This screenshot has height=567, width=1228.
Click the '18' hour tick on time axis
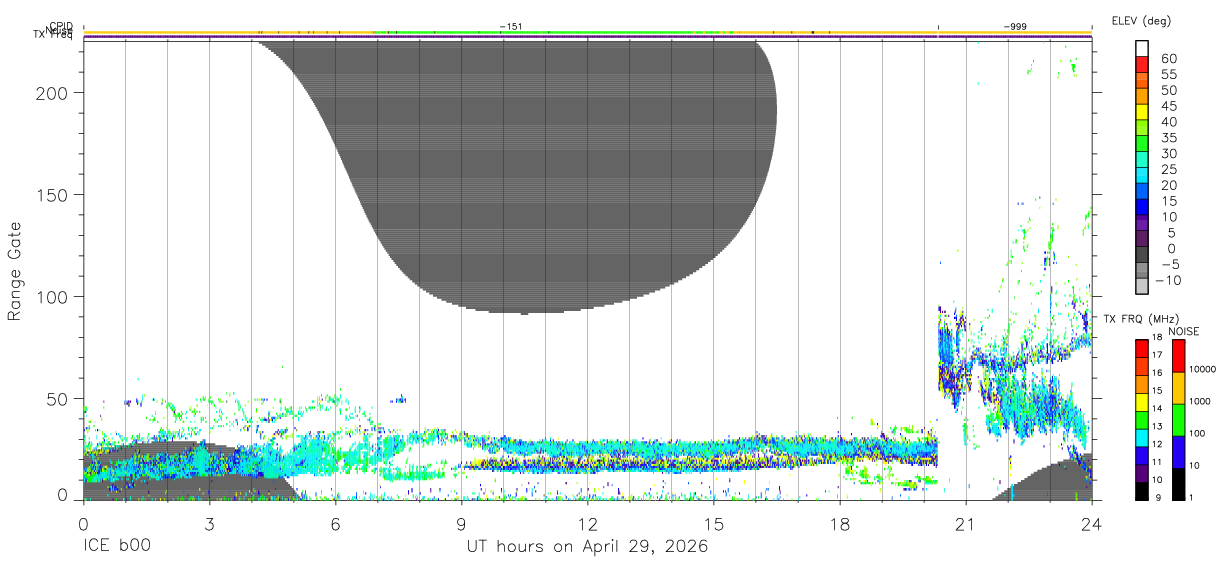pyautogui.click(x=839, y=523)
